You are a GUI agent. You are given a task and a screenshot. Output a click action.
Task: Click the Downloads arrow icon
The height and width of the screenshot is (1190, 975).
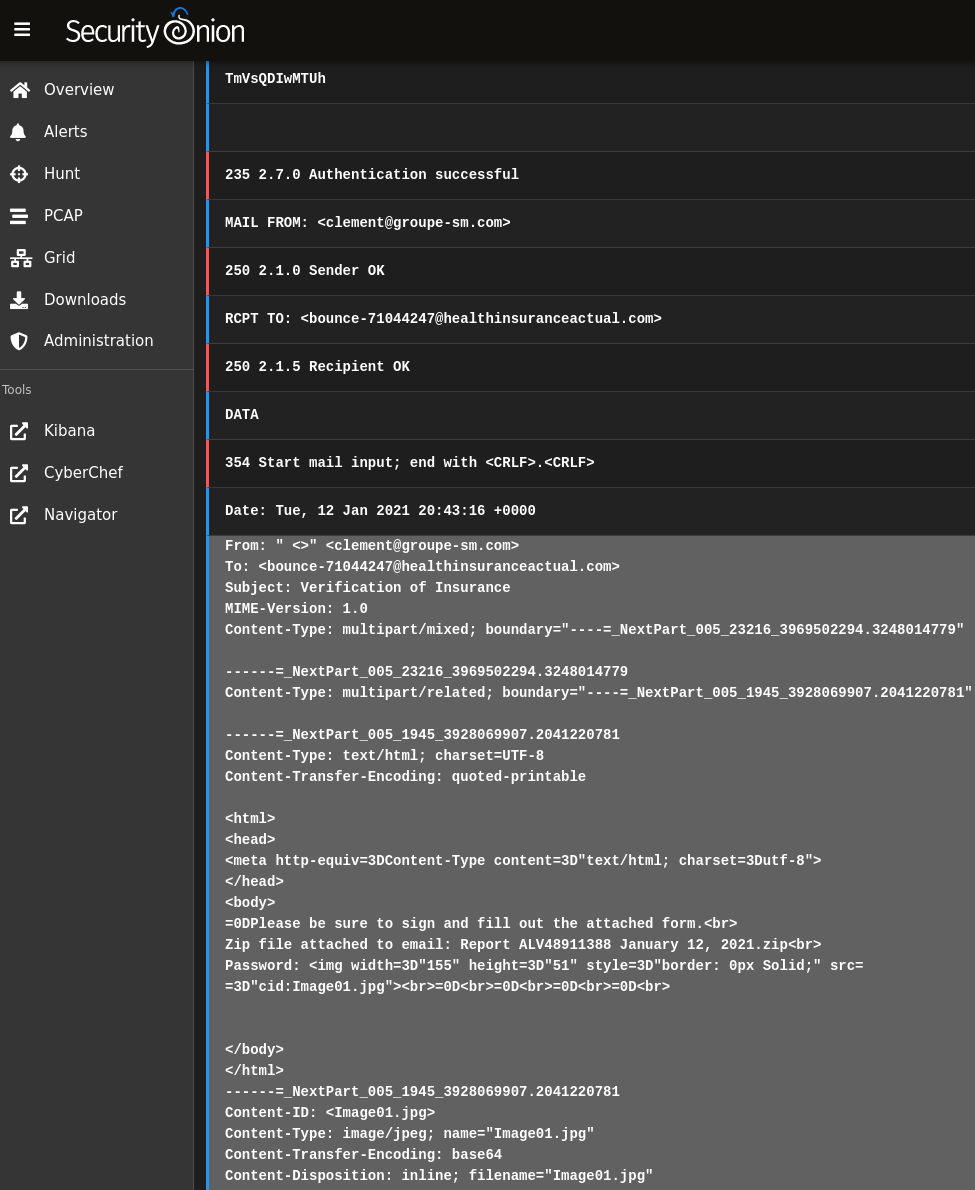click(19, 300)
